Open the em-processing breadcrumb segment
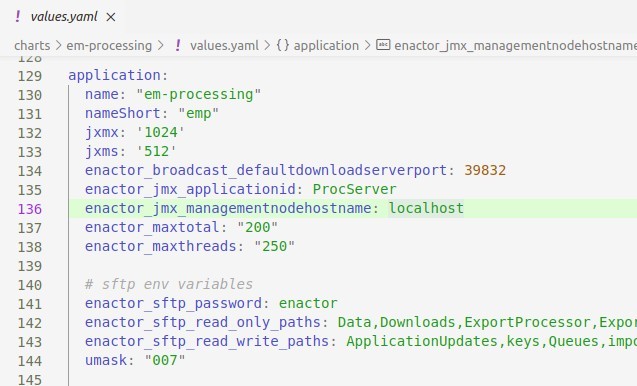This screenshot has width=637, height=386. coord(109,46)
